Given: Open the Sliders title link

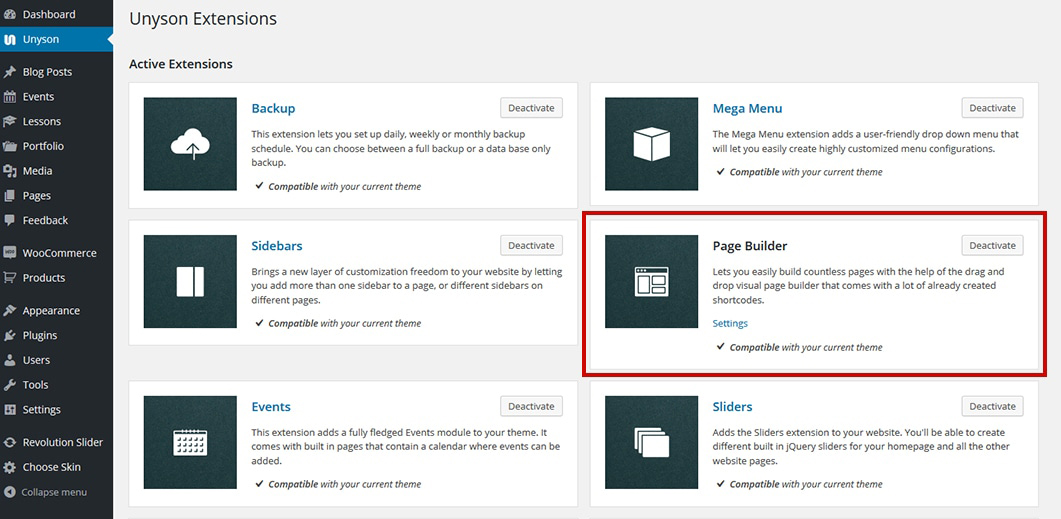Looking at the screenshot, I should (732, 407).
